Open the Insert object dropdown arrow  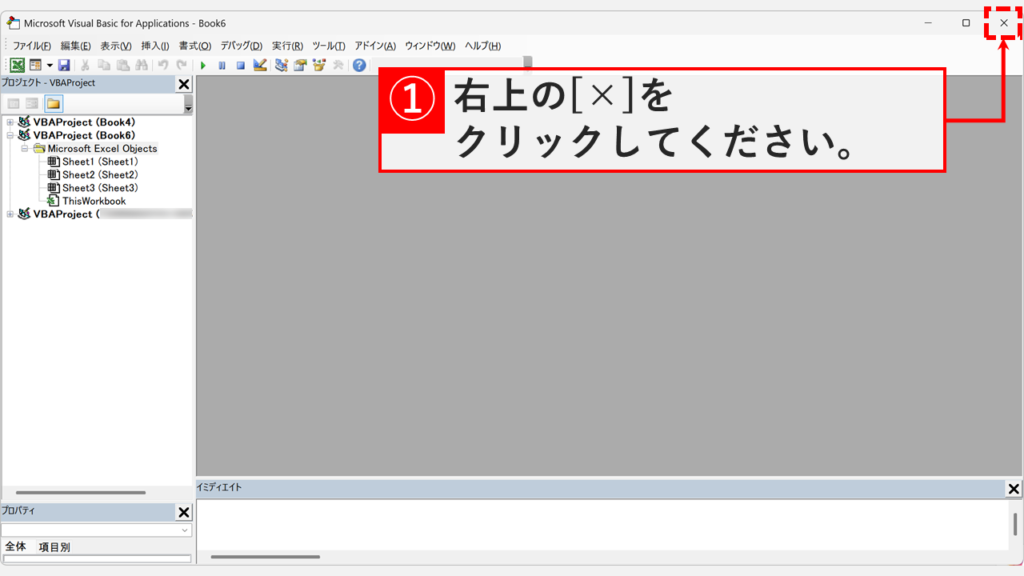tap(50, 65)
